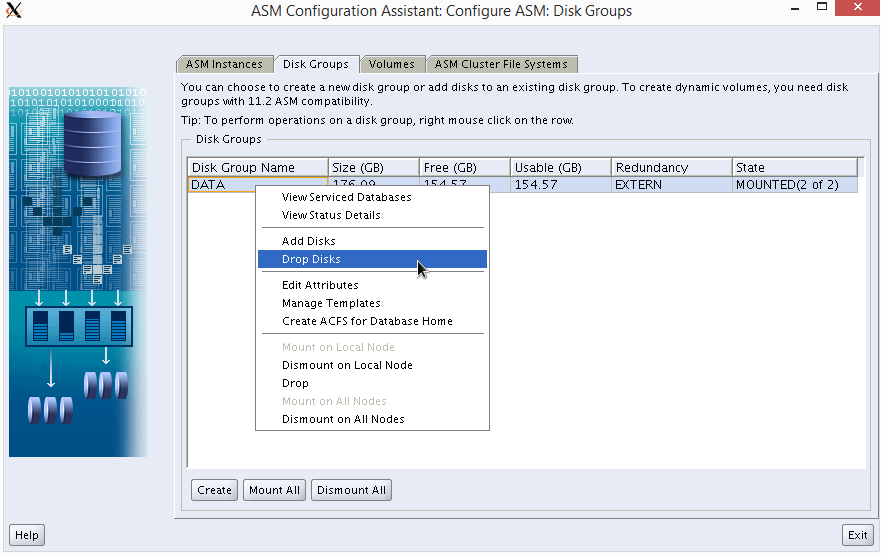Choose Dismount on Local Node
881x556 pixels.
pos(347,365)
